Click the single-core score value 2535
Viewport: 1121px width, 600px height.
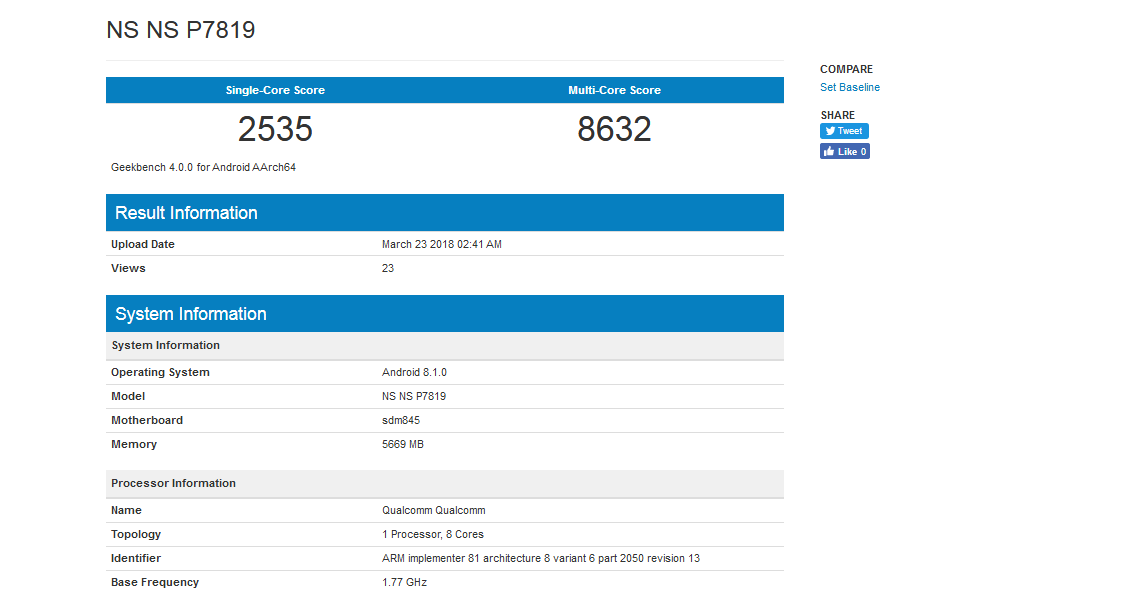pyautogui.click(x=275, y=129)
